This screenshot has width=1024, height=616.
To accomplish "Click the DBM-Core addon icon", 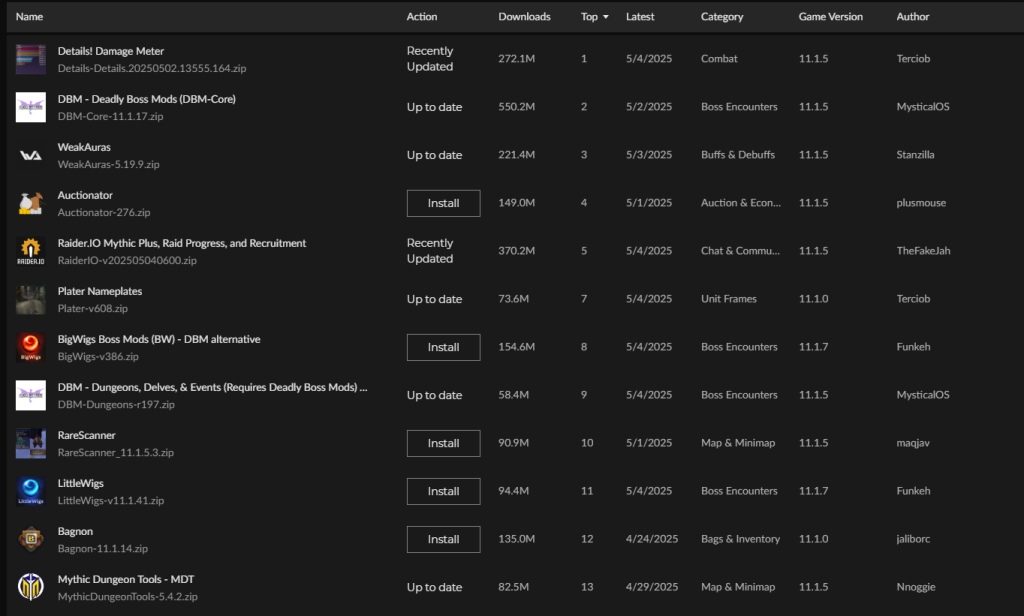I will click(31, 107).
